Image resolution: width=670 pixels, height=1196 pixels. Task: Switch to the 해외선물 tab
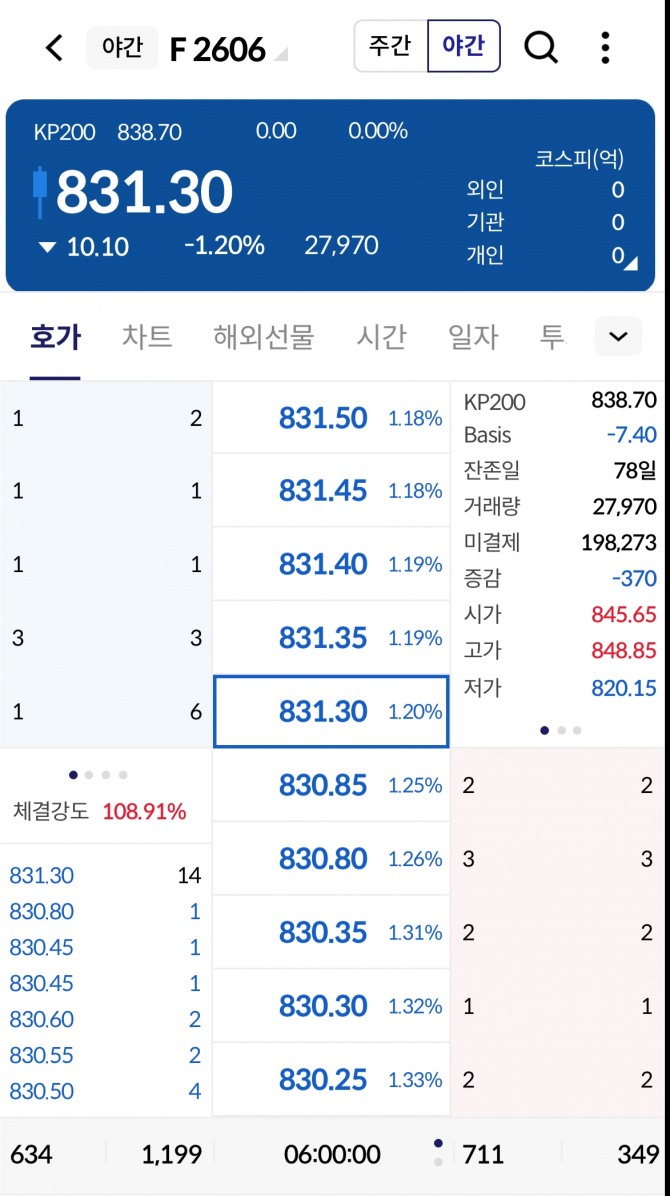click(x=263, y=337)
